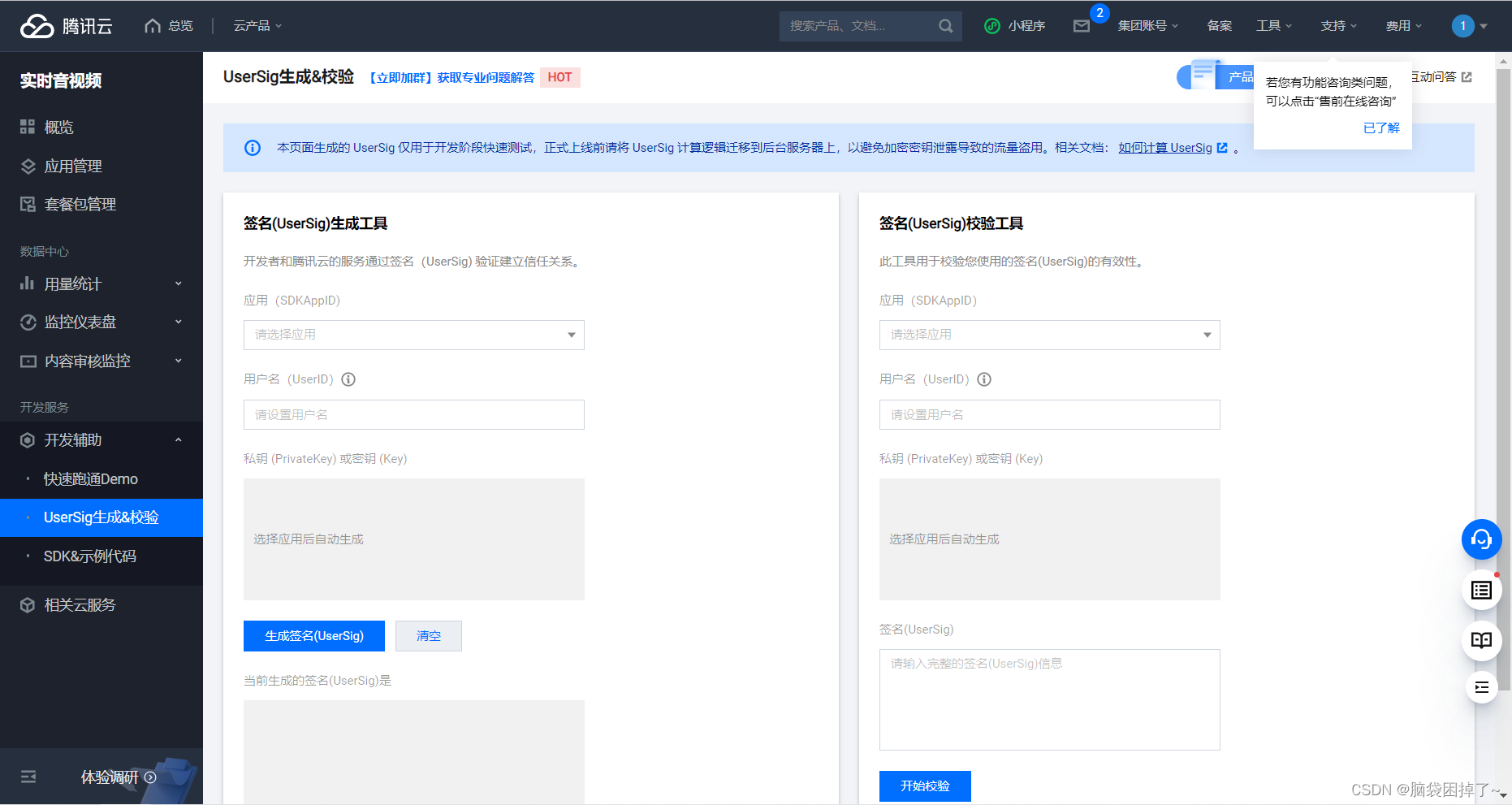Click UserID info icon in generation tool
Screen dimensions: 1512x805
coord(348,379)
